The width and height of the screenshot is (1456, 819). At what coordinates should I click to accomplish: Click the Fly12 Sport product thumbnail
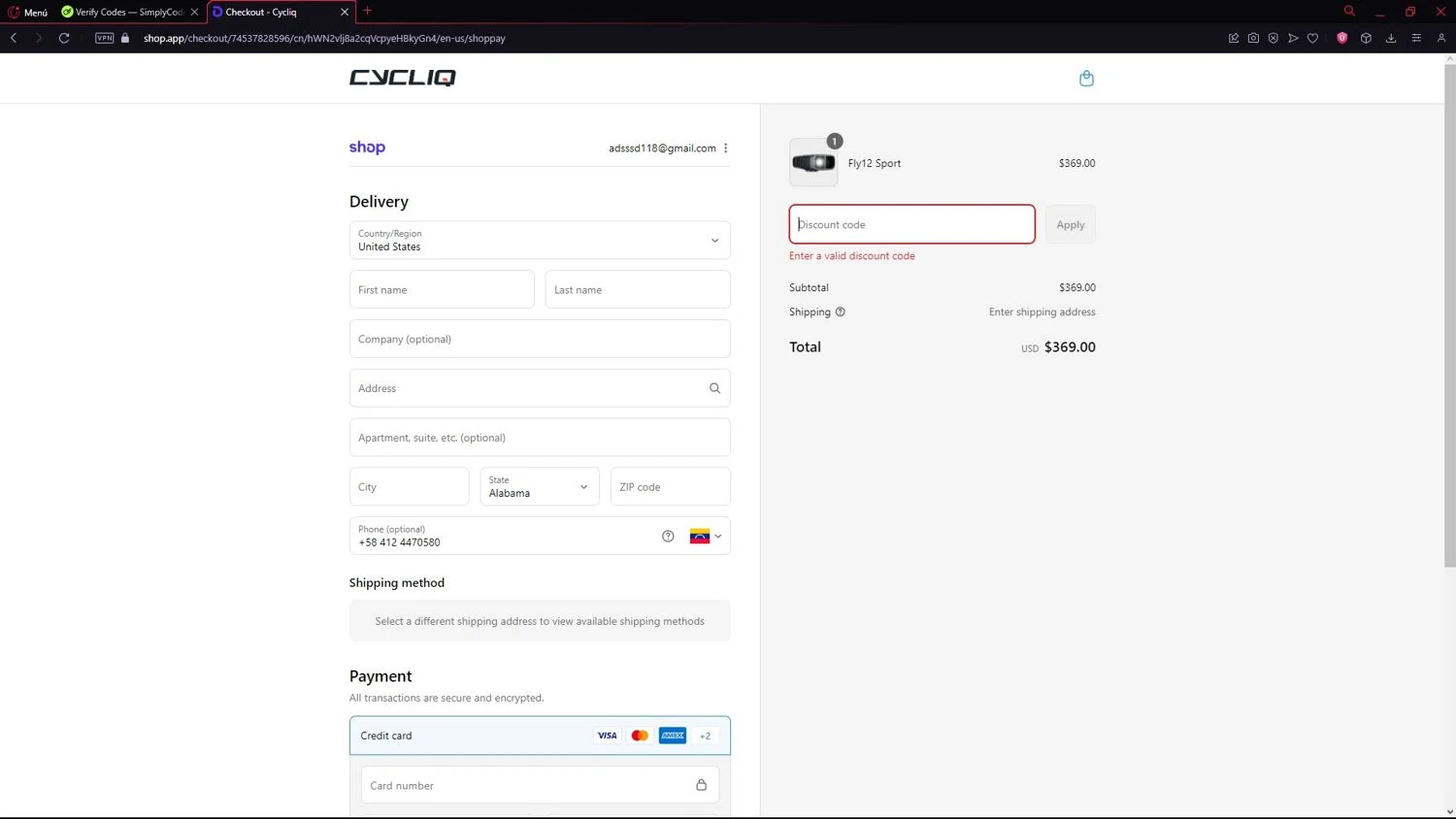(x=813, y=163)
